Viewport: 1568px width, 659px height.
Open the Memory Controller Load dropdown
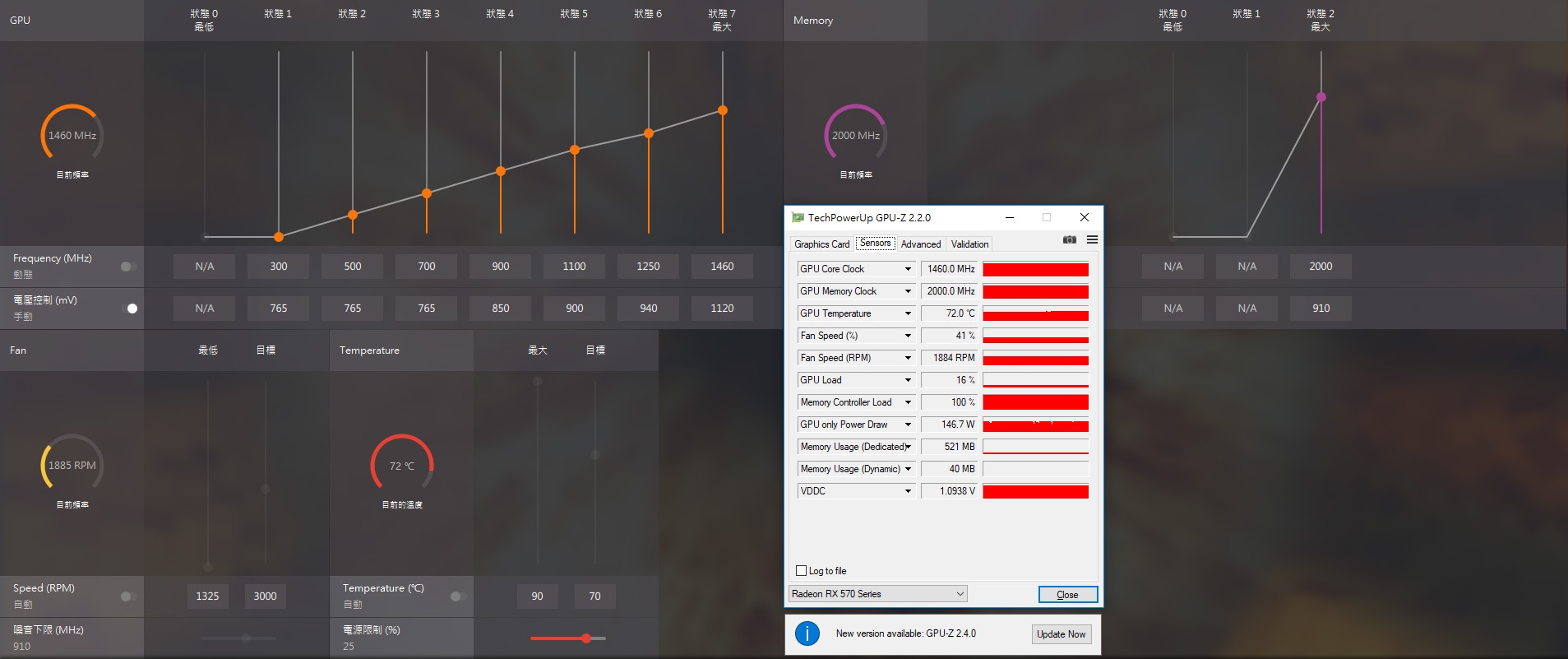coord(908,402)
